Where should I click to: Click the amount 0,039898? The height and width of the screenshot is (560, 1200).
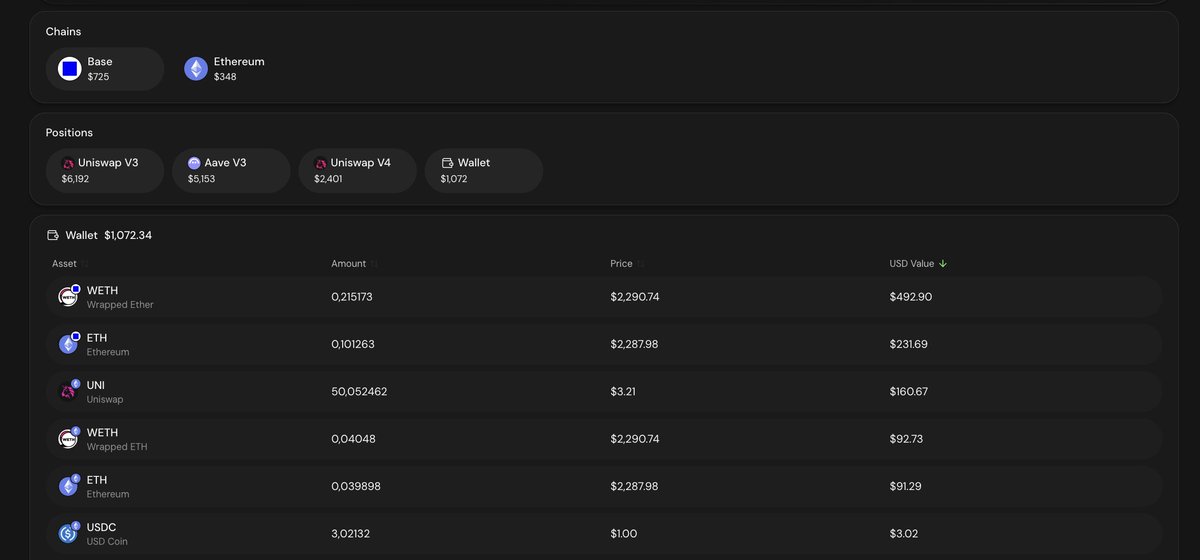coord(356,486)
